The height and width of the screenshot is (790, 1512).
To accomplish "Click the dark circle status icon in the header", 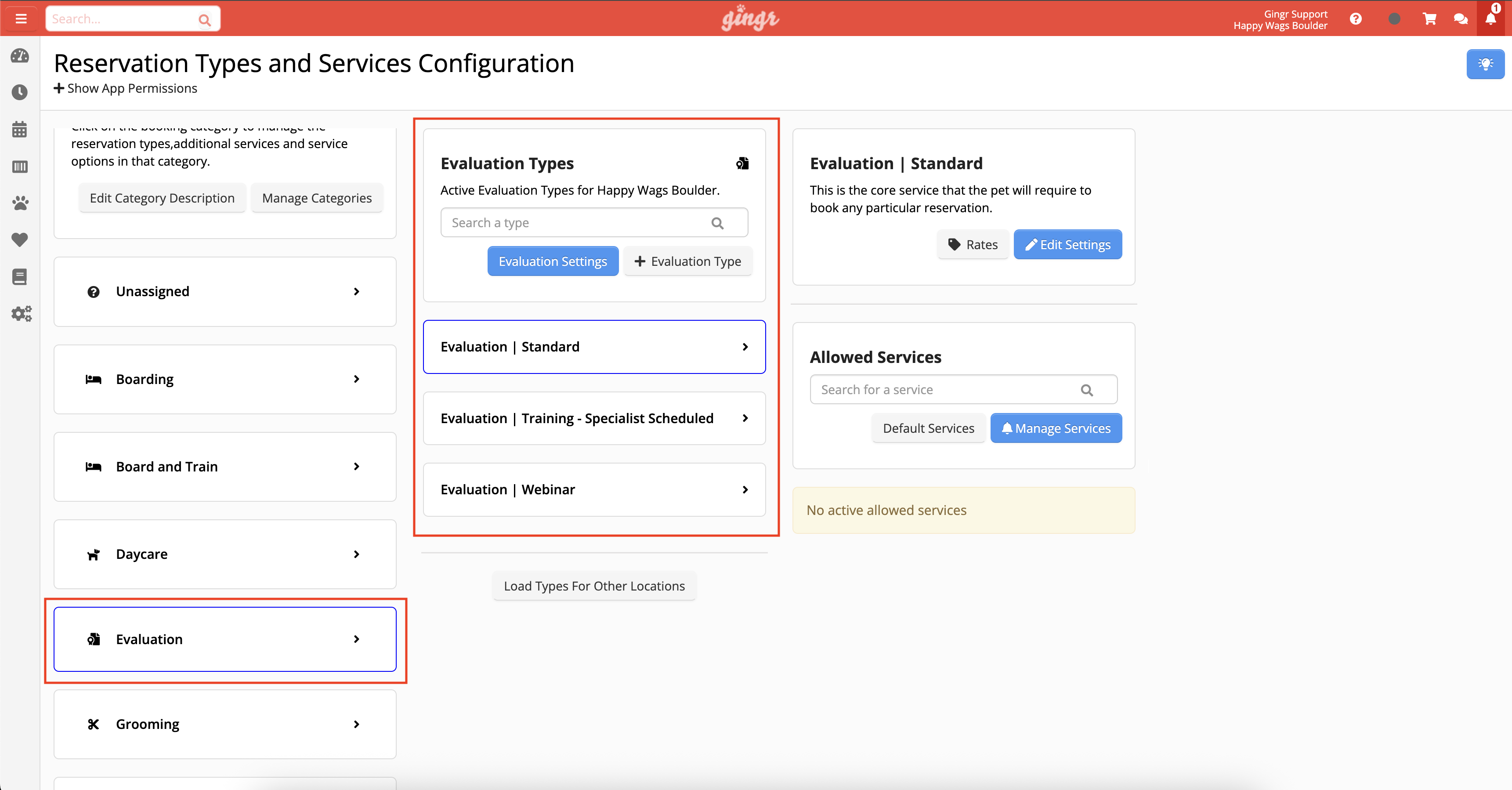I will point(1394,19).
